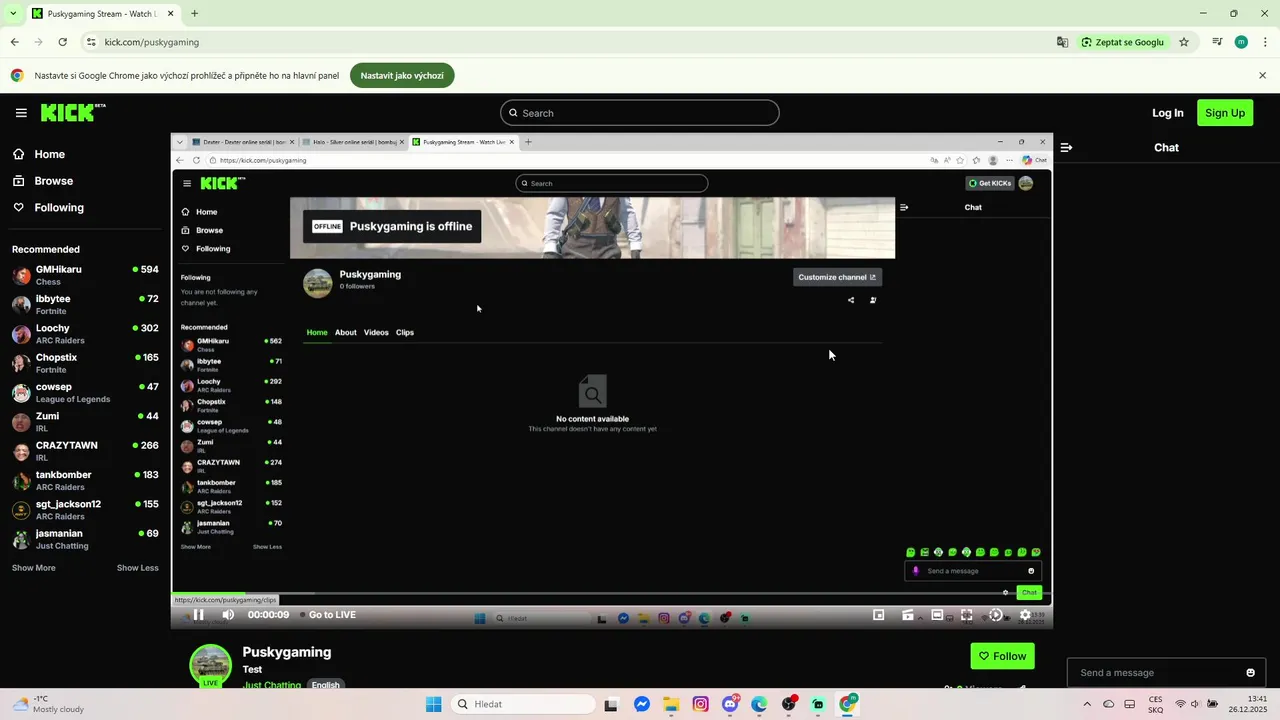1280x720 pixels.
Task: Reload the kick.com page
Action: point(62,42)
